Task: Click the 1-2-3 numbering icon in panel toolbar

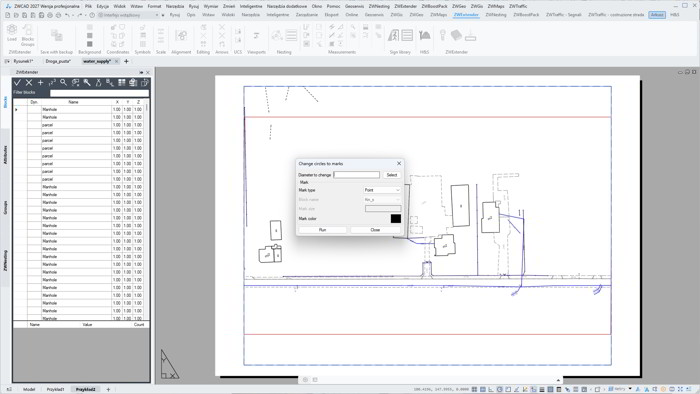Action: pos(52,83)
